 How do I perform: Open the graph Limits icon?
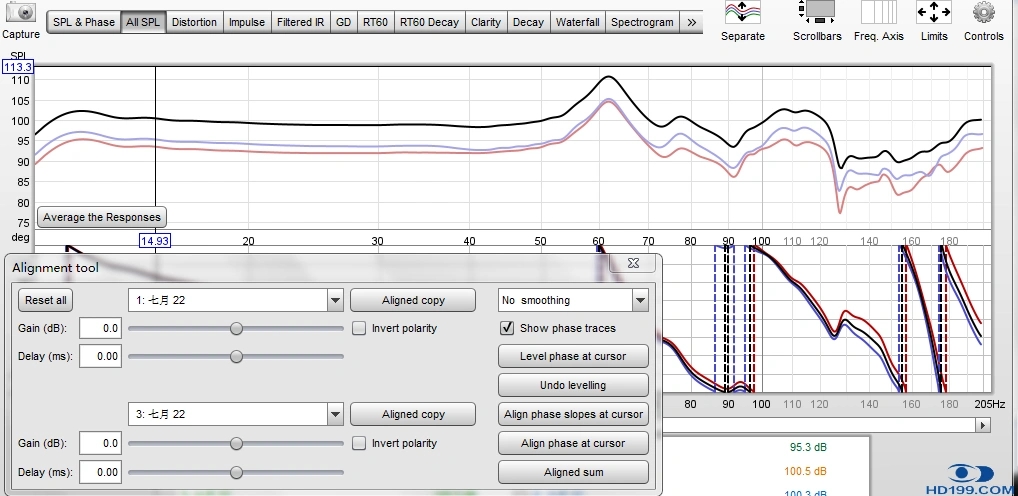[x=934, y=14]
